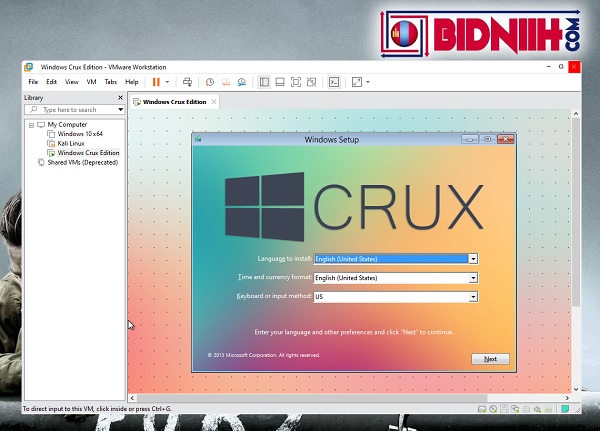Click the message log note icon
600x431 pixels.
coord(564,409)
